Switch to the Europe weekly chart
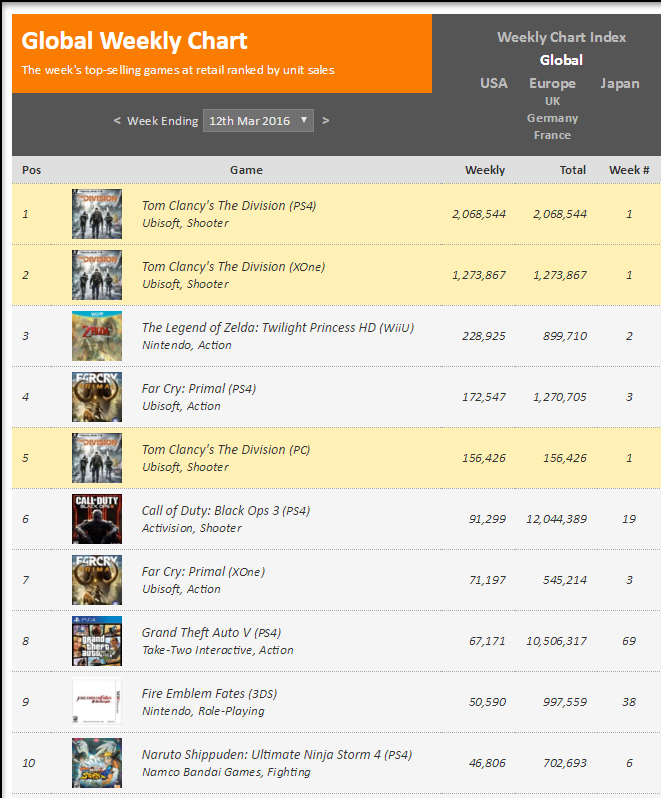 pos(552,83)
